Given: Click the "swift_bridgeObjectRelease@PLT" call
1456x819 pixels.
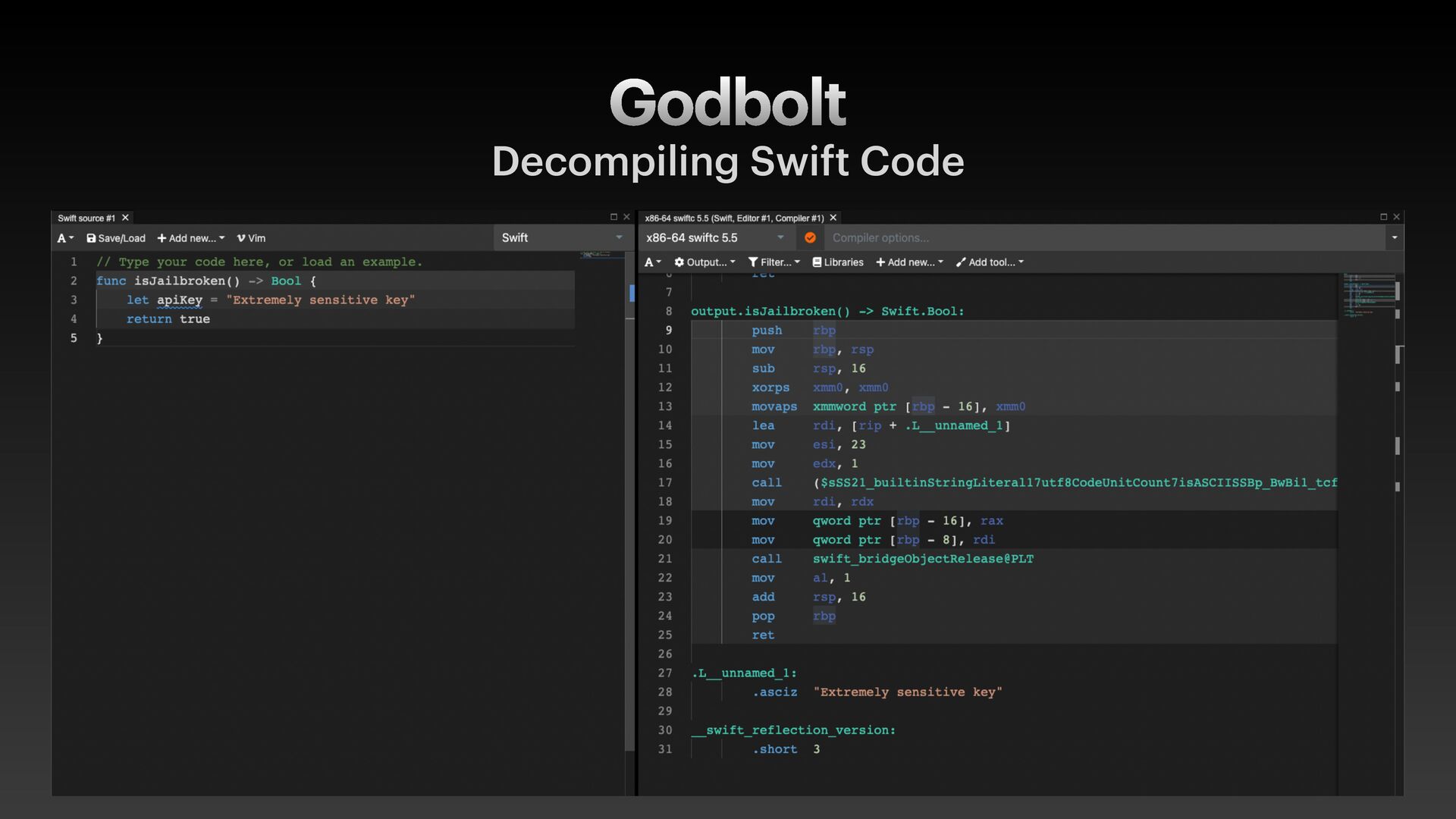Looking at the screenshot, I should coord(923,559).
